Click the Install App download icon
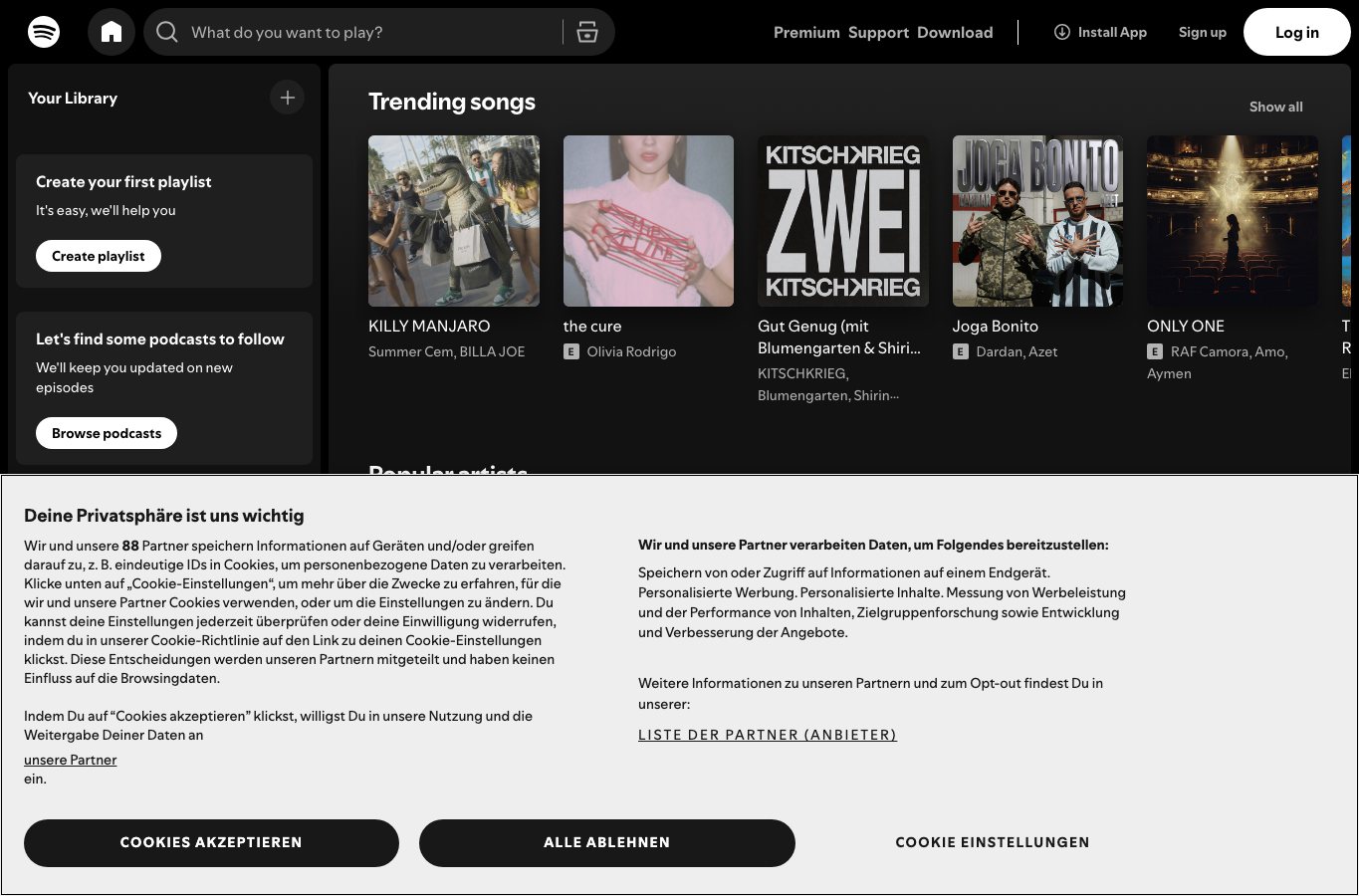Viewport: 1359px width, 896px height. click(x=1062, y=32)
